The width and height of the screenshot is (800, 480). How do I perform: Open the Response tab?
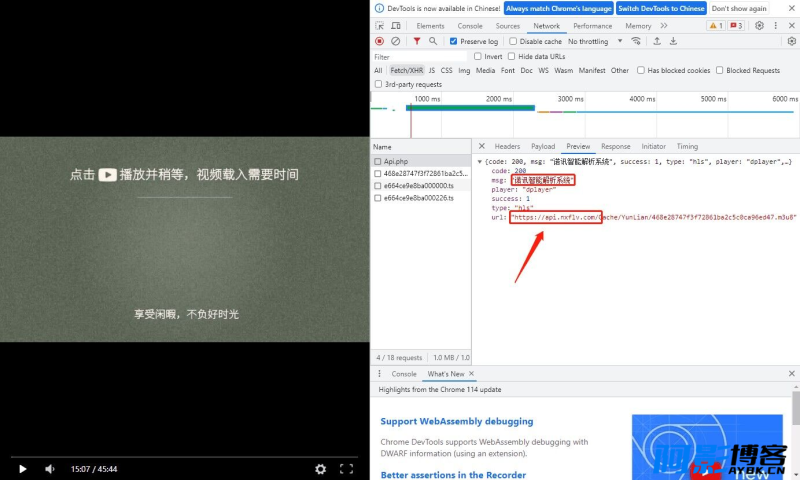click(615, 146)
